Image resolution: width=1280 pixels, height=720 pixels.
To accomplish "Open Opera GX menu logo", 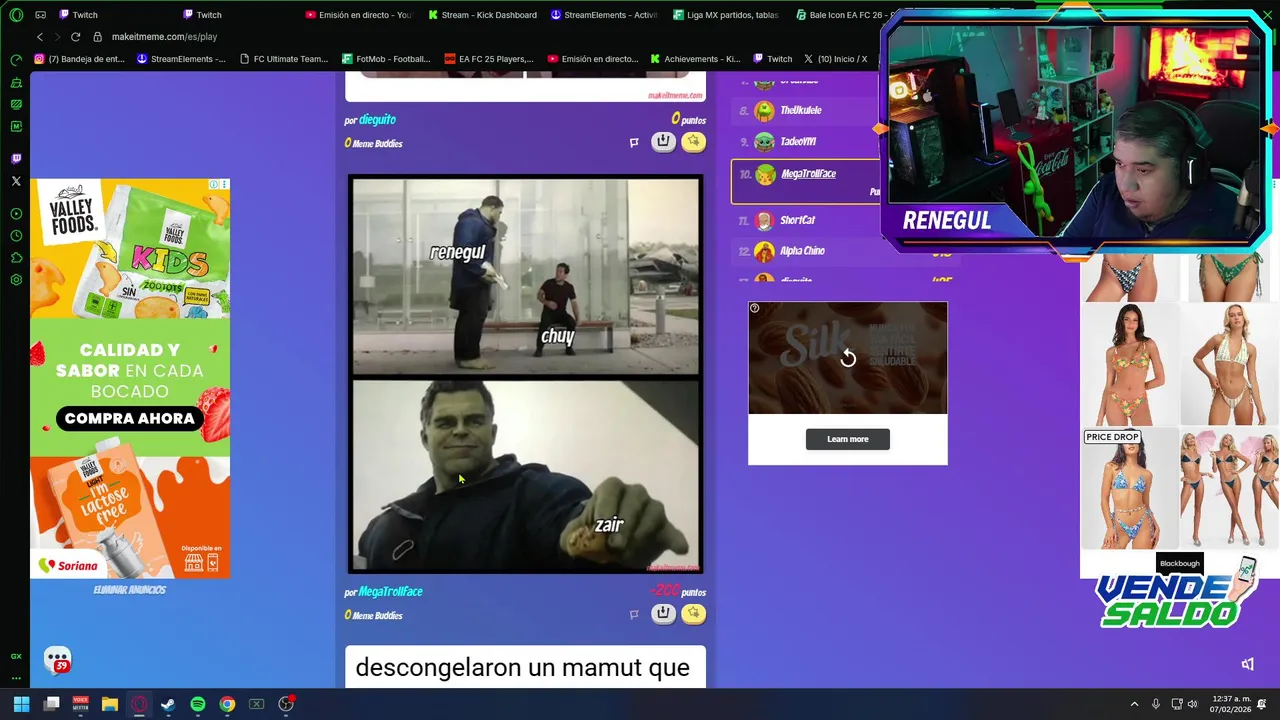I will point(16,15).
